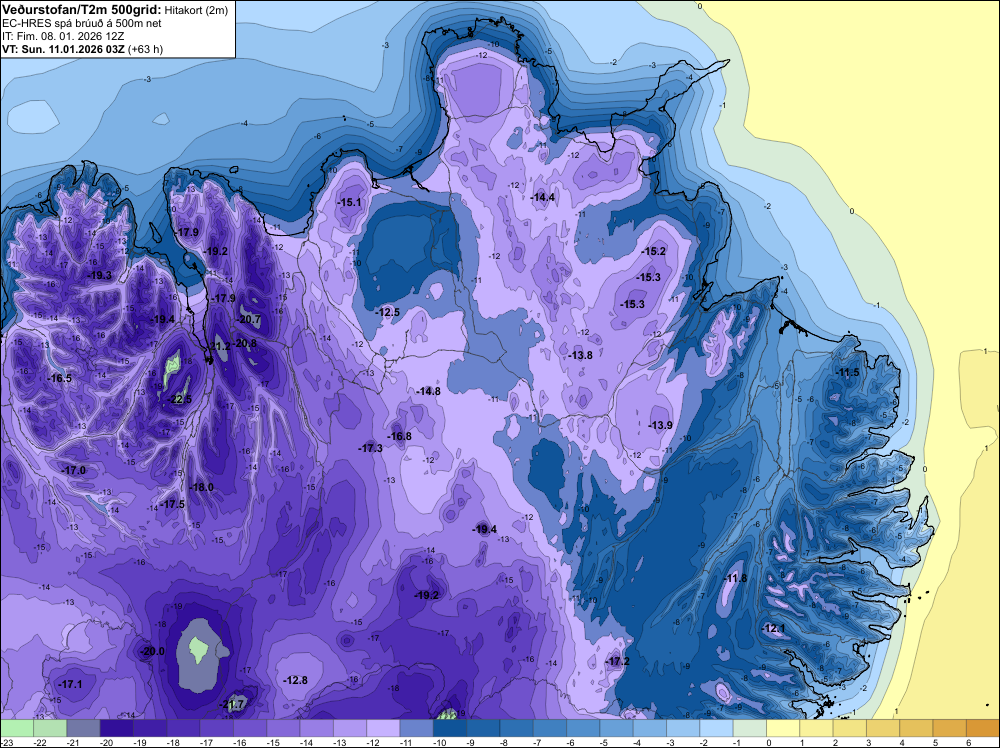The width and height of the screenshot is (1000, 748).
Task: Click the -21.7 temperature value
Action: 233,704
